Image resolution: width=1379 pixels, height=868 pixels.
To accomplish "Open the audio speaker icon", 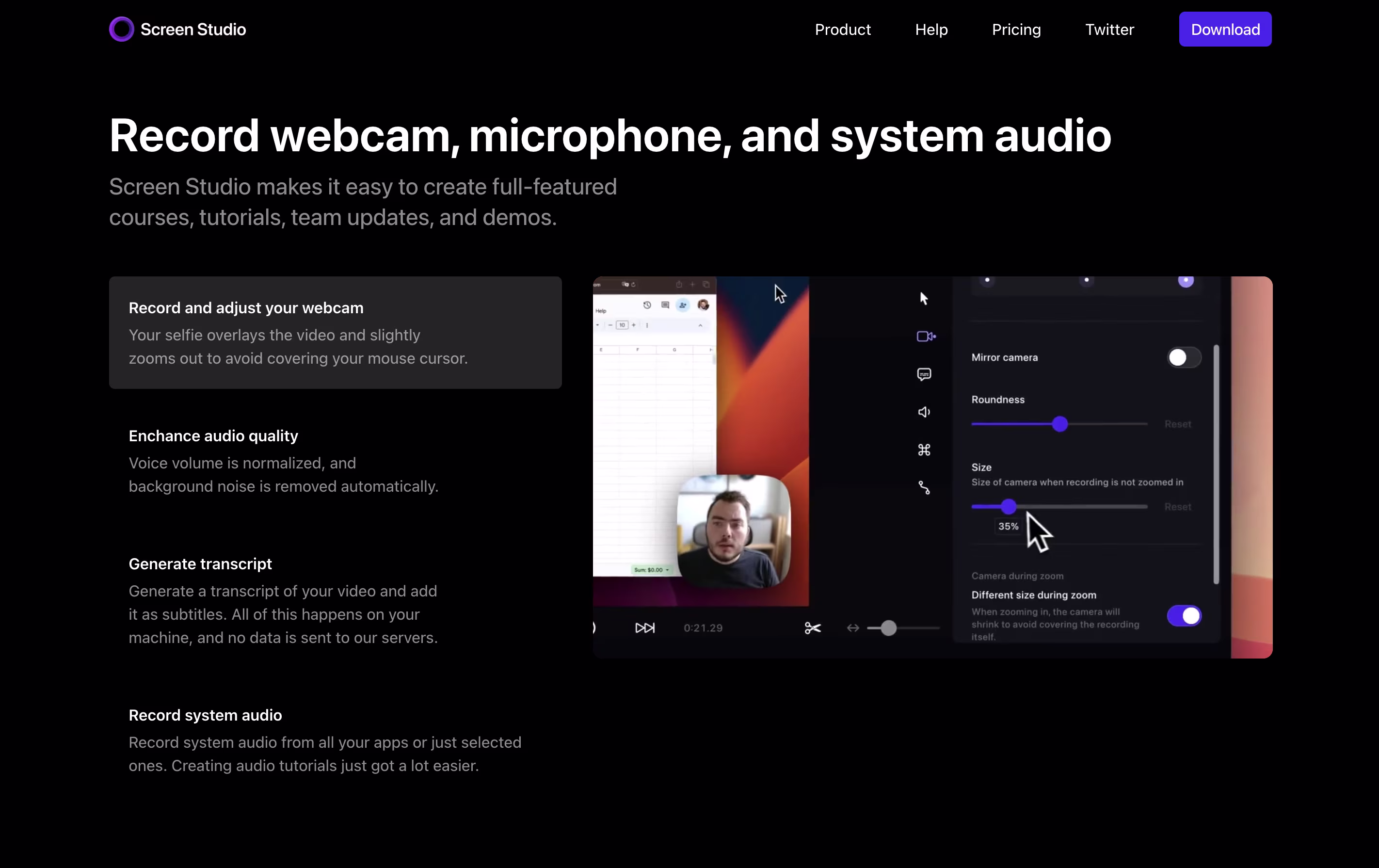I will tap(924, 412).
